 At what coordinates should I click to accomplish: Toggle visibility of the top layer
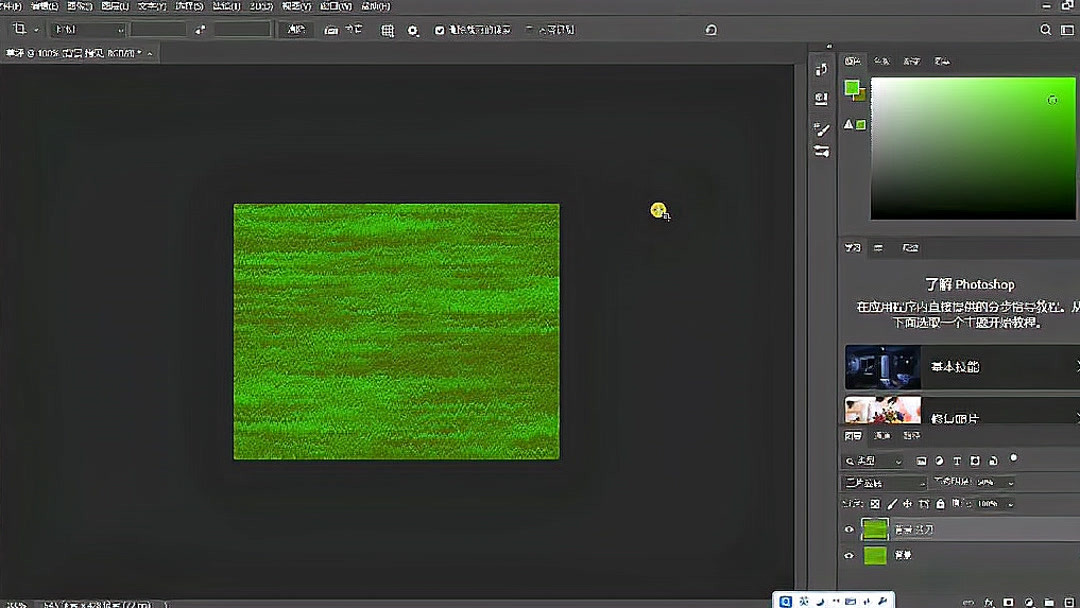(848, 528)
